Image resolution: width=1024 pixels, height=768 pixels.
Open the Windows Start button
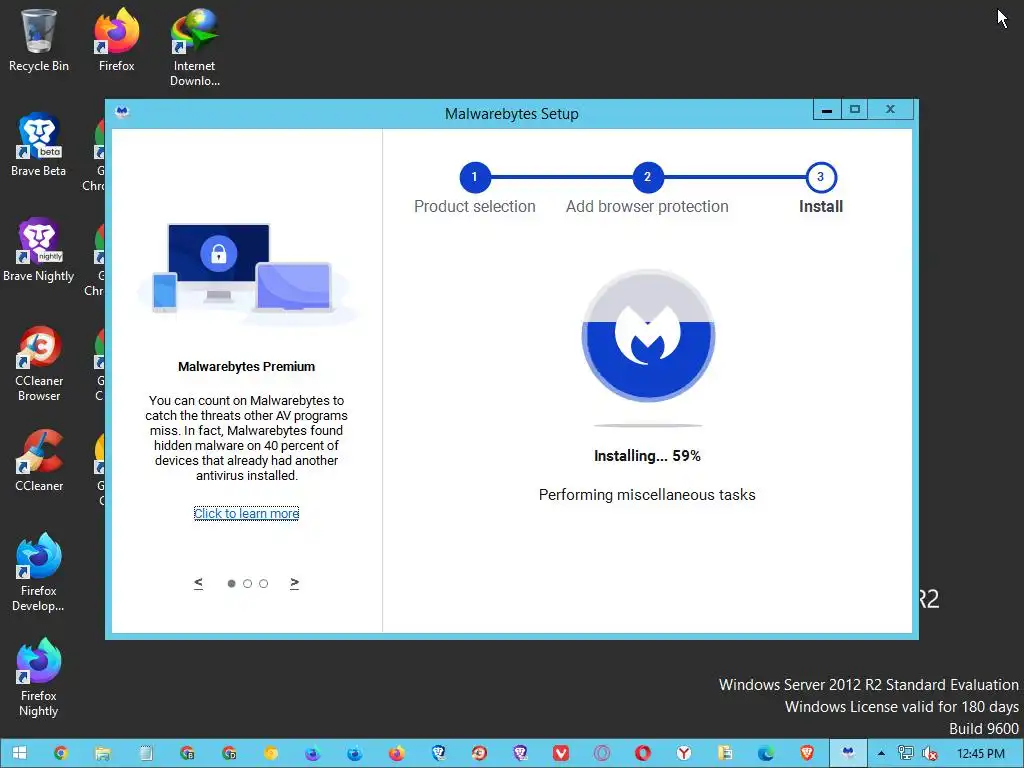19,753
